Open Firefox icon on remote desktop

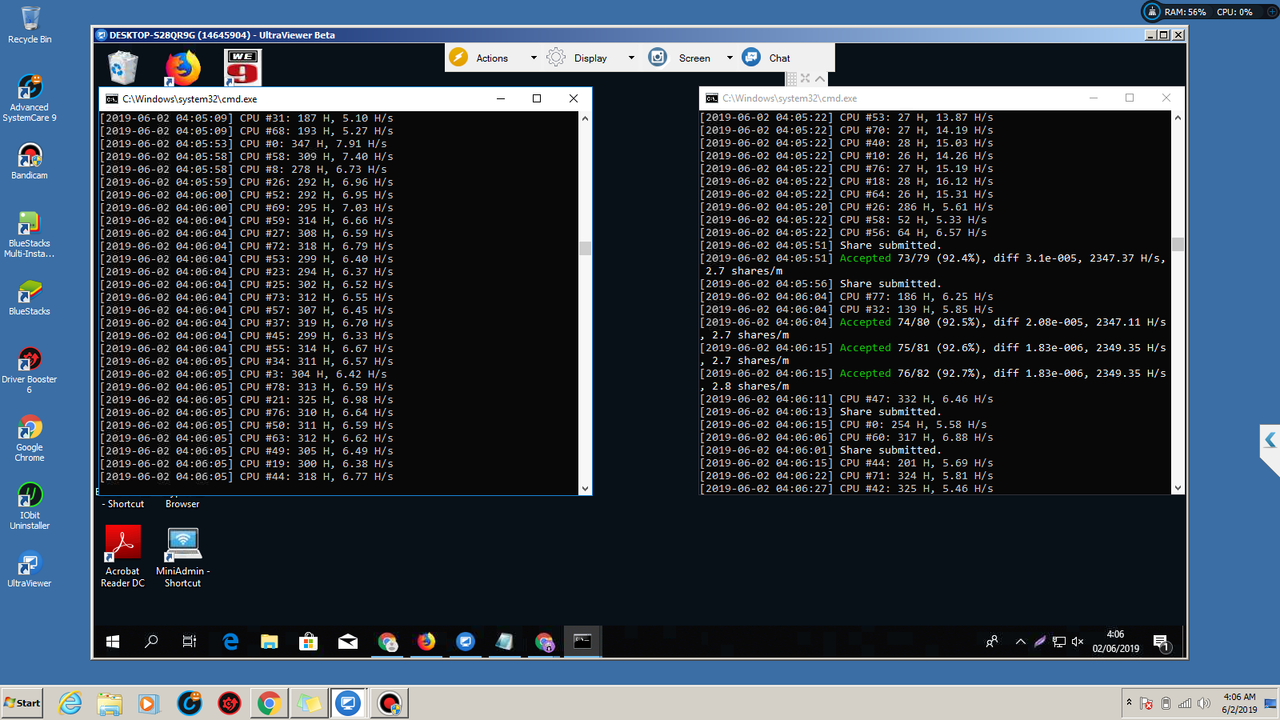coord(183,68)
